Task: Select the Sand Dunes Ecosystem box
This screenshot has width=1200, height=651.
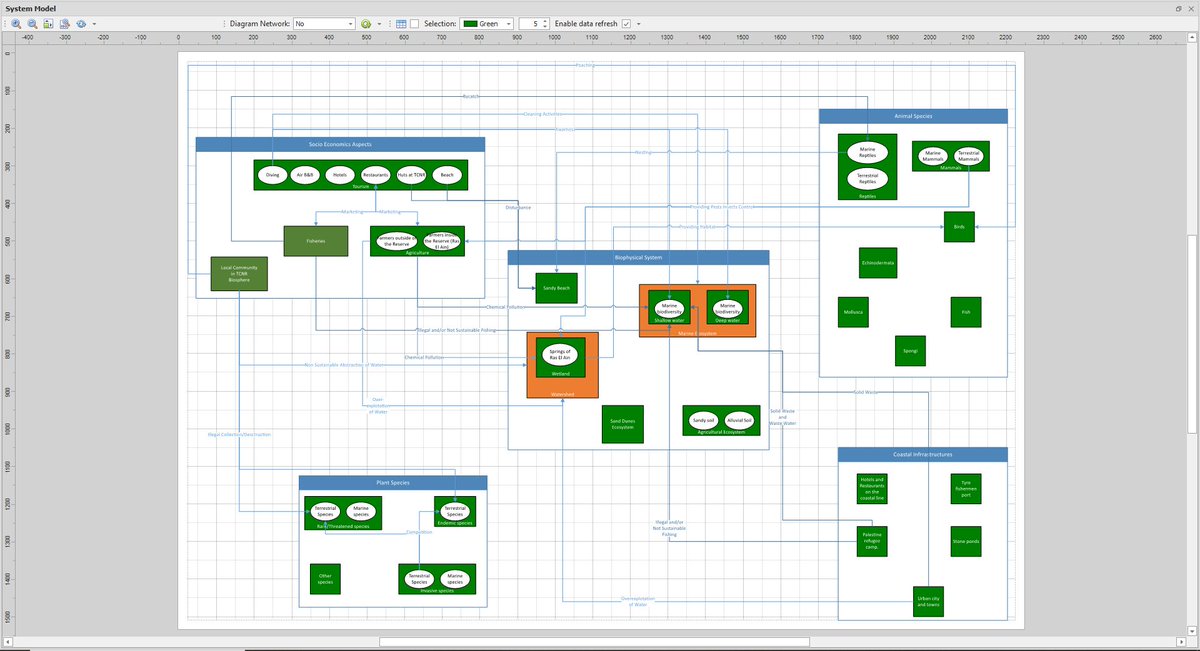Action: 623,423
